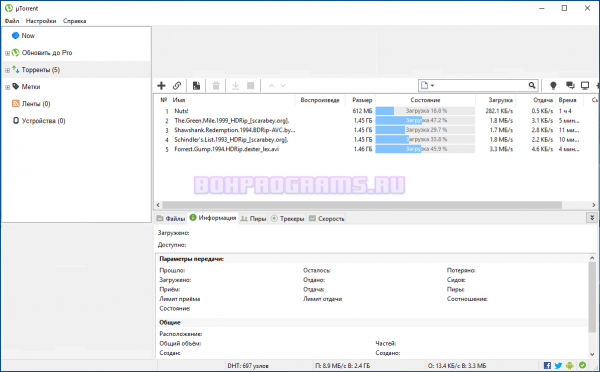The width and height of the screenshot is (600, 372).
Task: Sort by the Имя column header
Action: (x=232, y=100)
